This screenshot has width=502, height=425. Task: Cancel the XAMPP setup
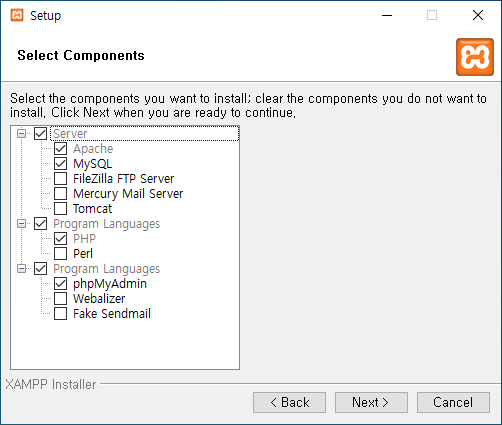(x=453, y=402)
